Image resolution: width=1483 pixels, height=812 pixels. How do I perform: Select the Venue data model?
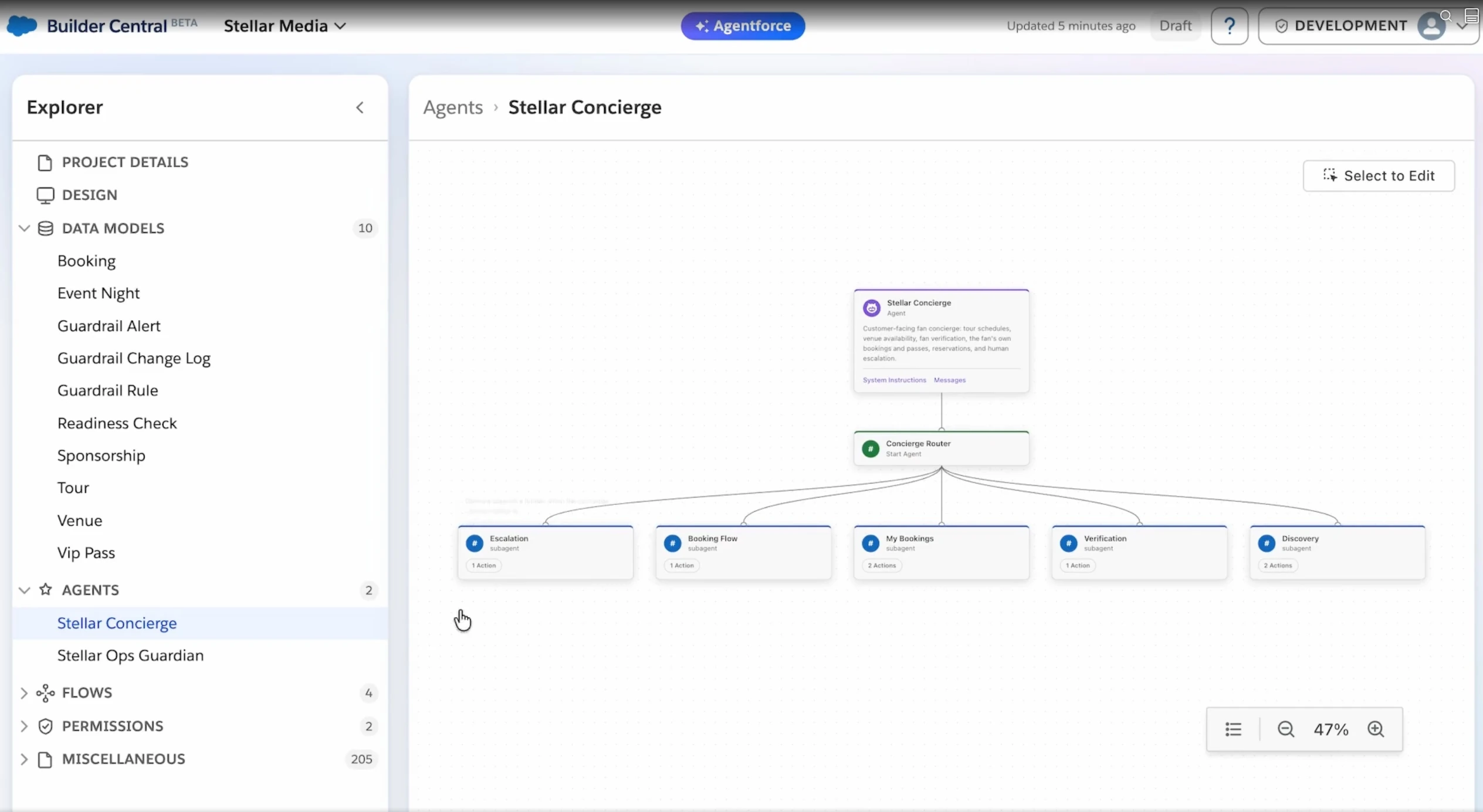199,521
